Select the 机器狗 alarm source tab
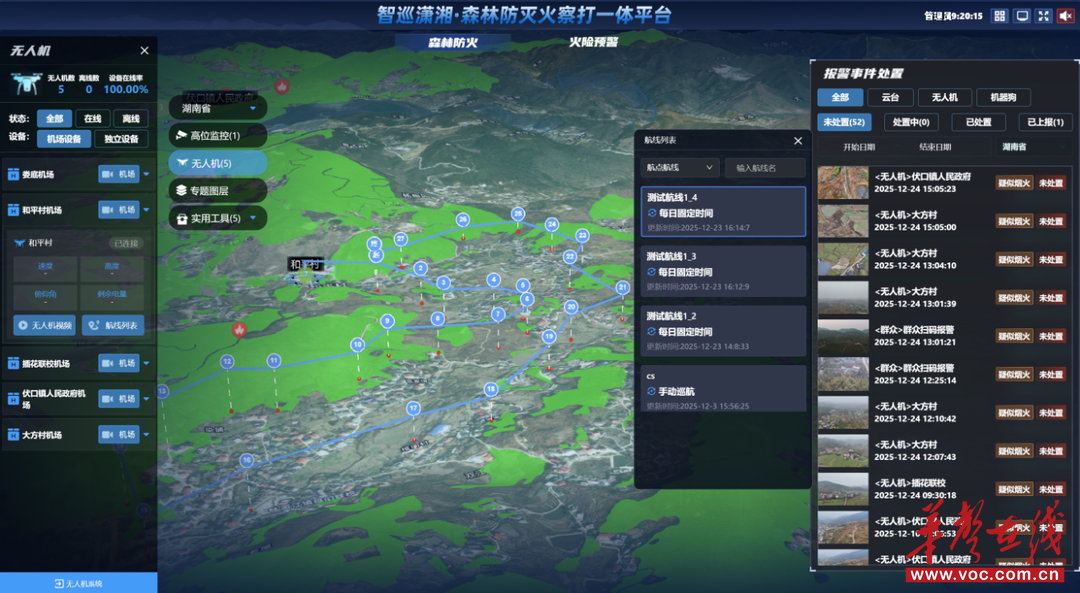Image resolution: width=1080 pixels, height=593 pixels. coord(1002,97)
